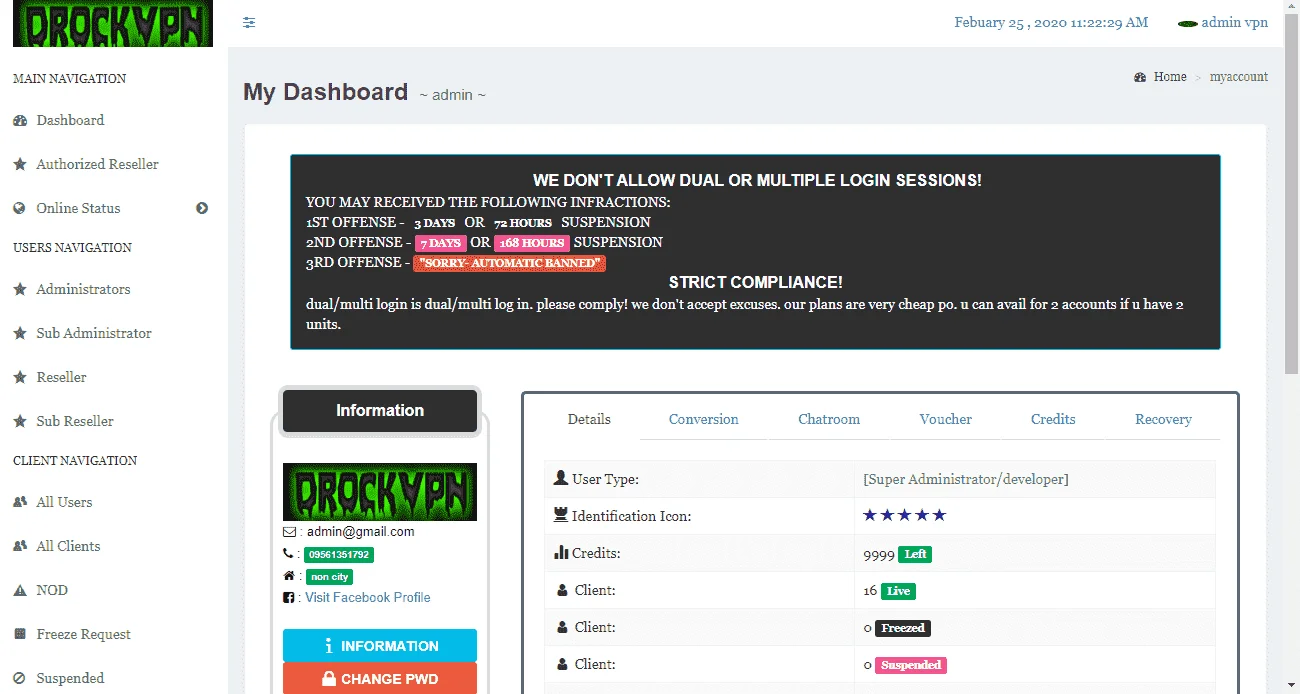Open Sub Administrator in sidebar

[94, 333]
